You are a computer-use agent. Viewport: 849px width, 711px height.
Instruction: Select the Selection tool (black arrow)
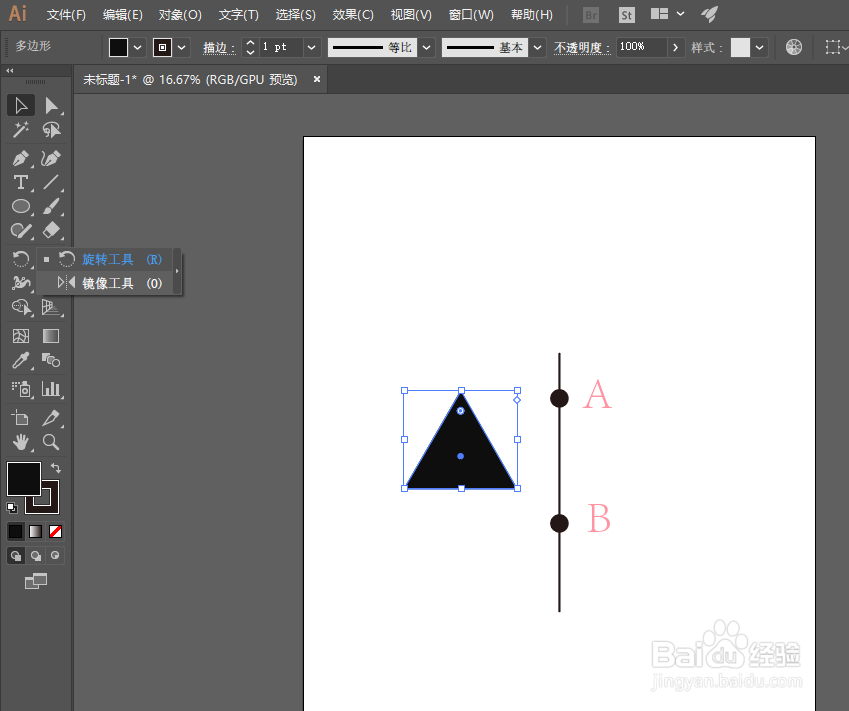pos(21,105)
